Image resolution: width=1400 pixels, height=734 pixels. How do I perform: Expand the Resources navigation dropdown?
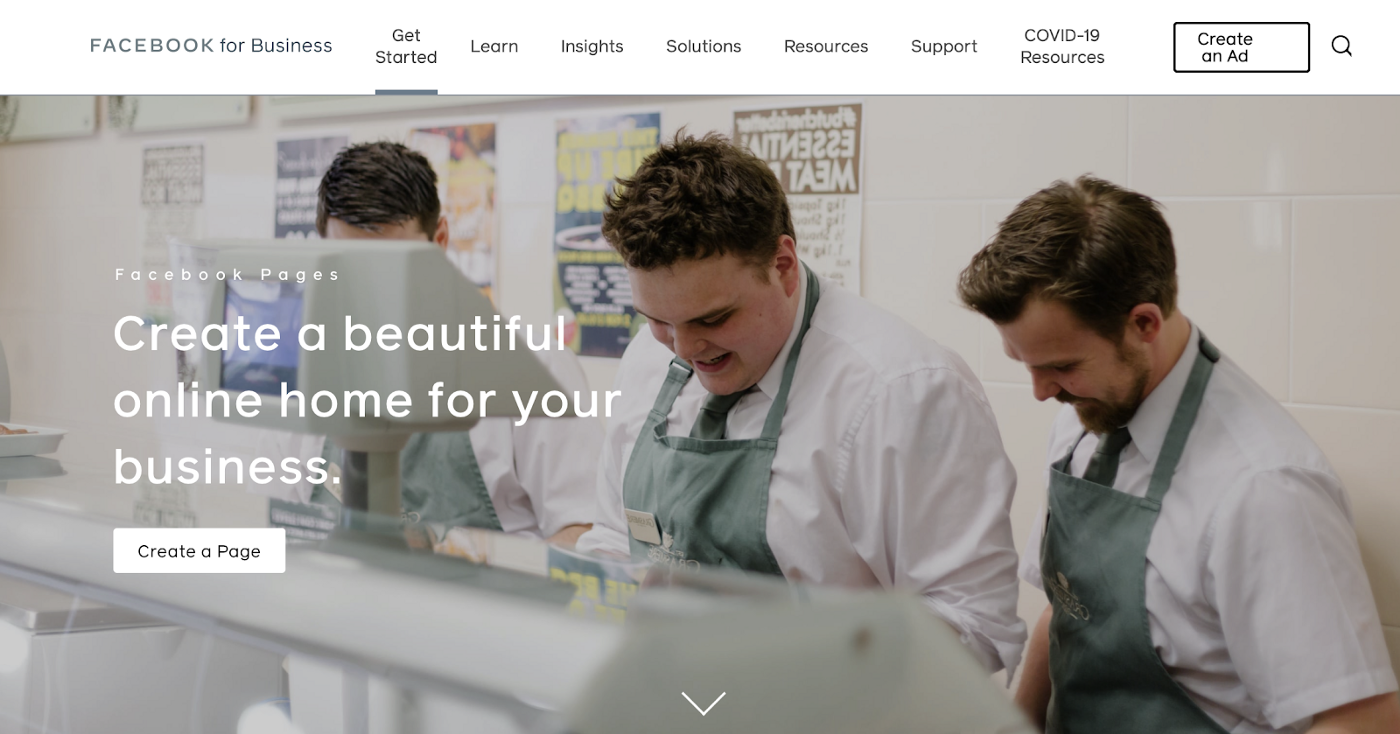pos(826,46)
